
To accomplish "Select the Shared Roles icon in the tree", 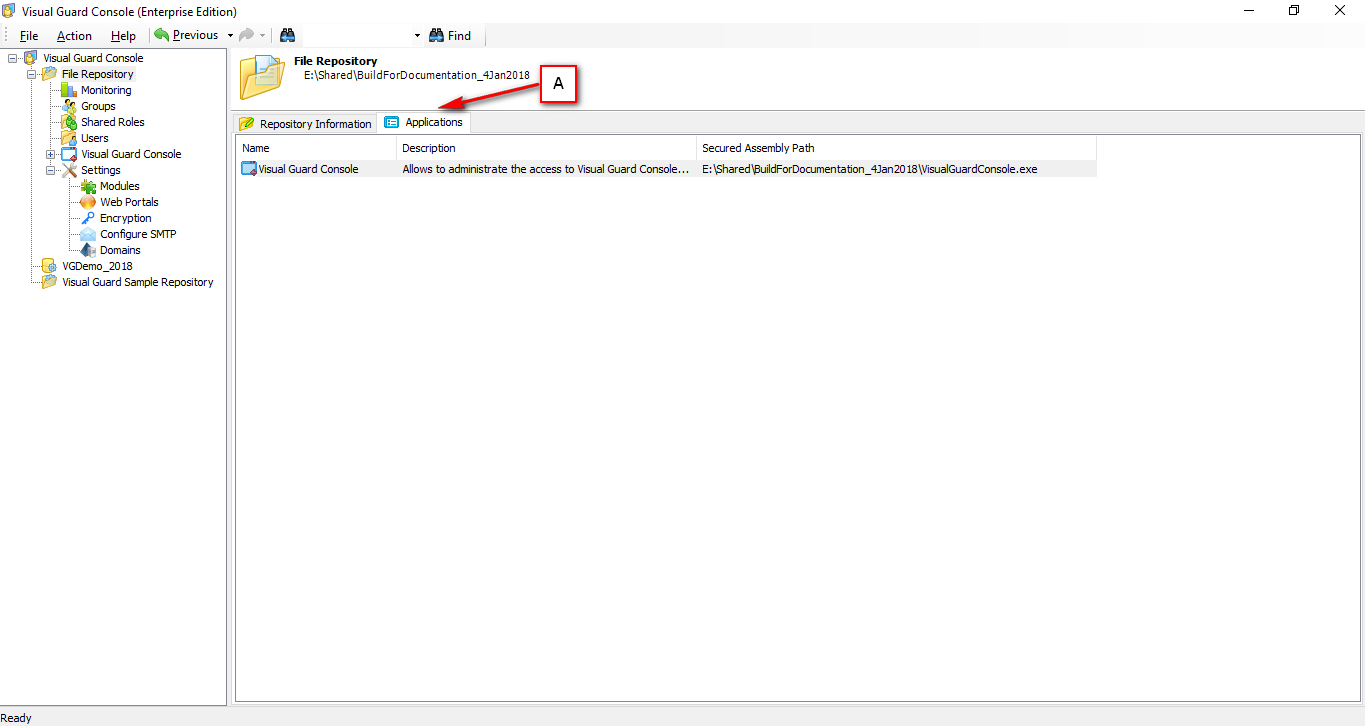I will pos(69,122).
